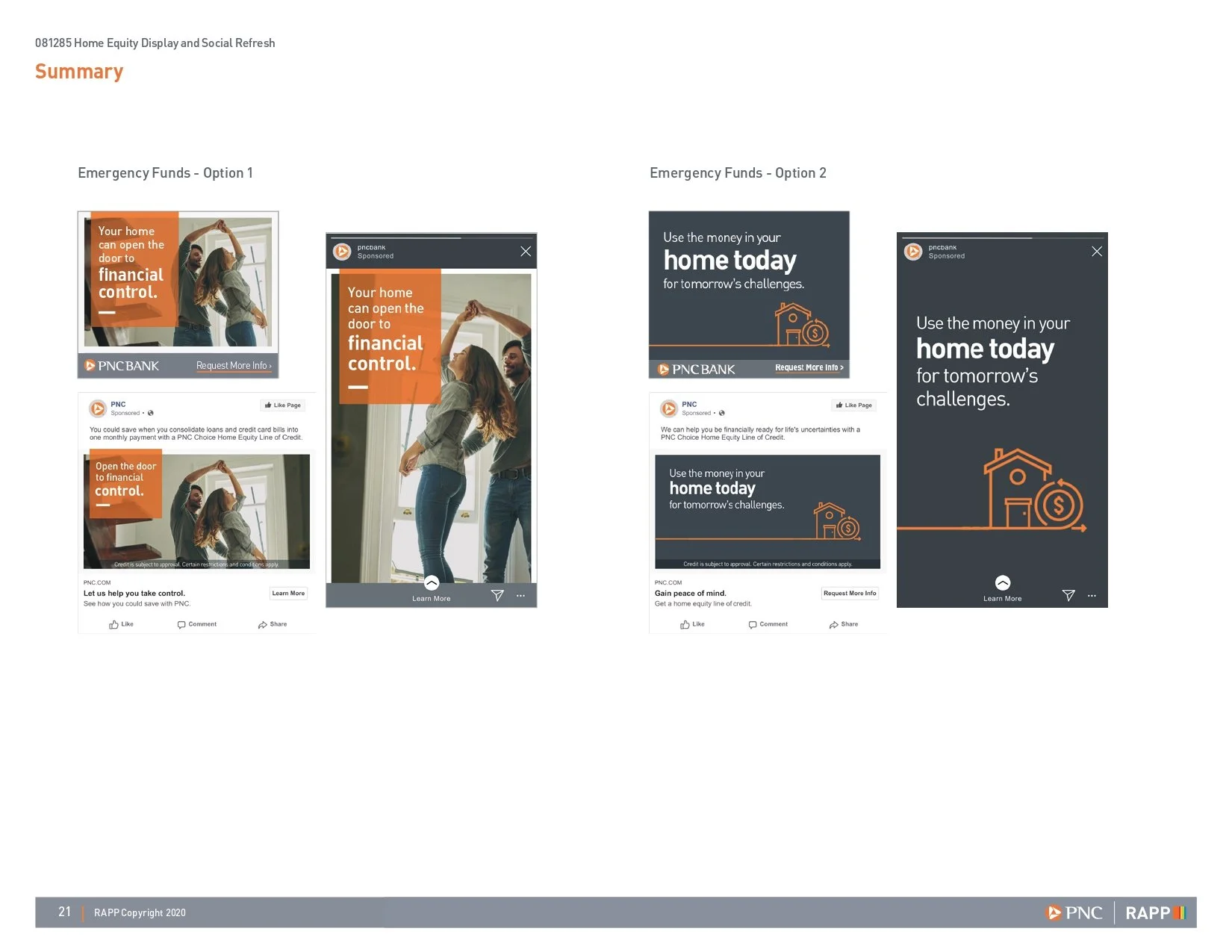Tap swipe-up arrow in Option 2 story
This screenshot has width=1232, height=952.
pos(1003,583)
